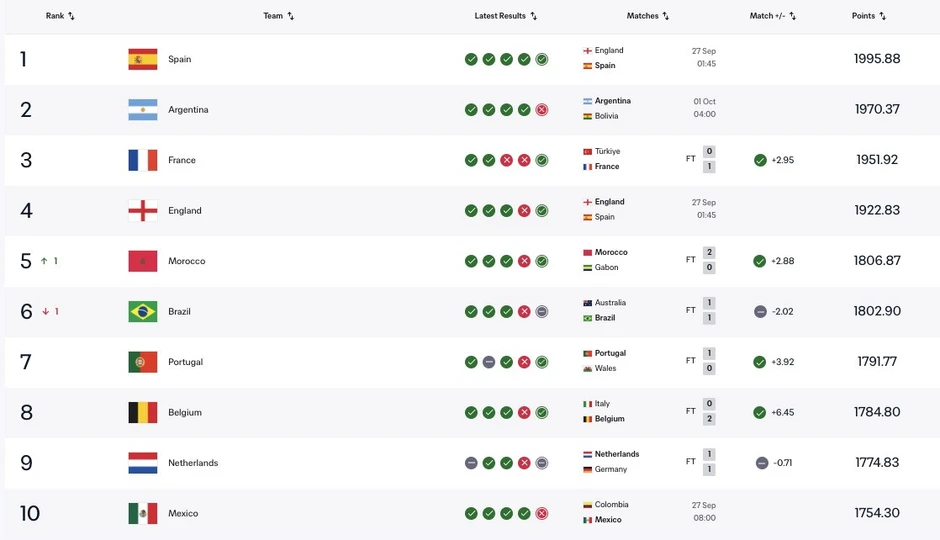
Task: Click the France flag icon
Action: [x=143, y=160]
